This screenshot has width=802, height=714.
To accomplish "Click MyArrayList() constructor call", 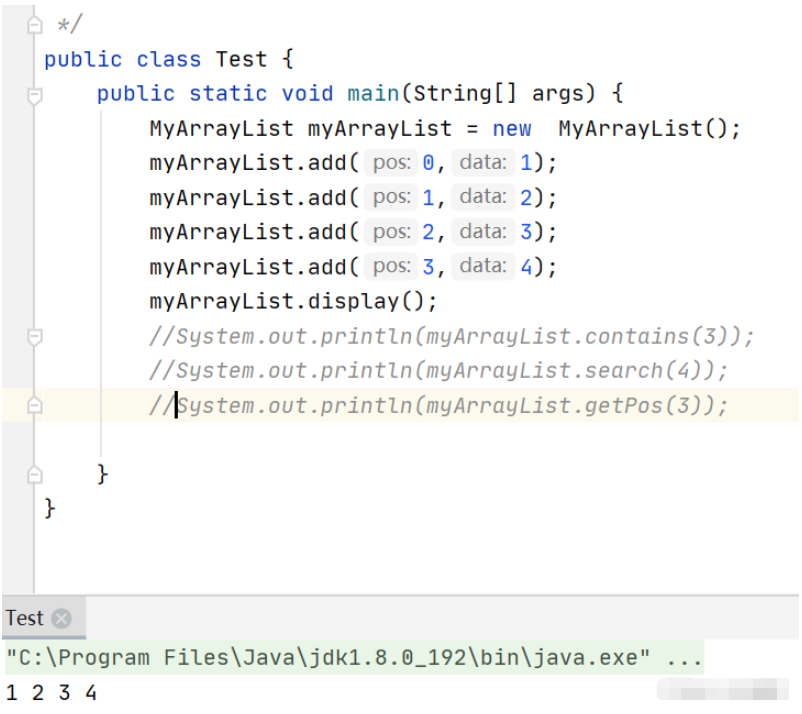I will 642,128.
